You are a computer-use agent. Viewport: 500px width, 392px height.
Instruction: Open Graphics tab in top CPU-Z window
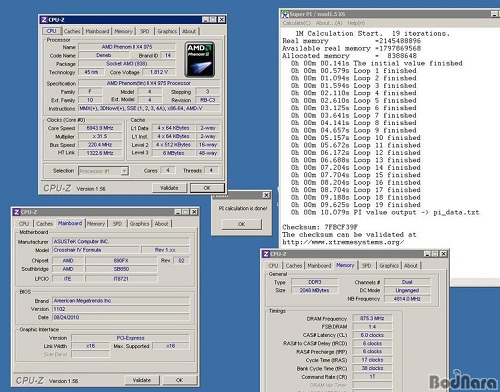[167, 31]
